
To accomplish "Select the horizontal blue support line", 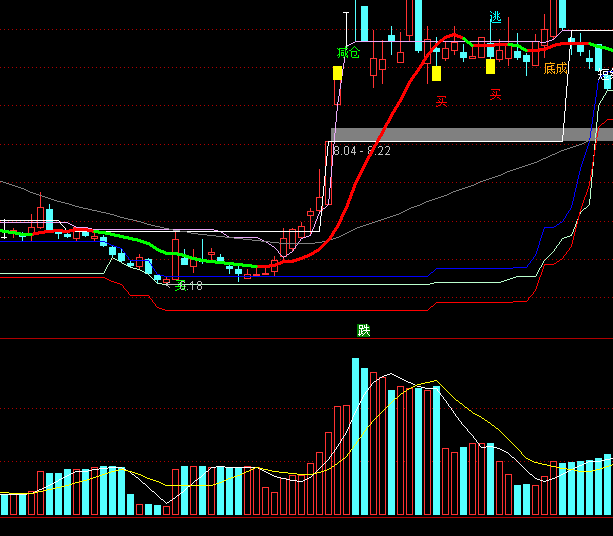I will pos(350,276).
